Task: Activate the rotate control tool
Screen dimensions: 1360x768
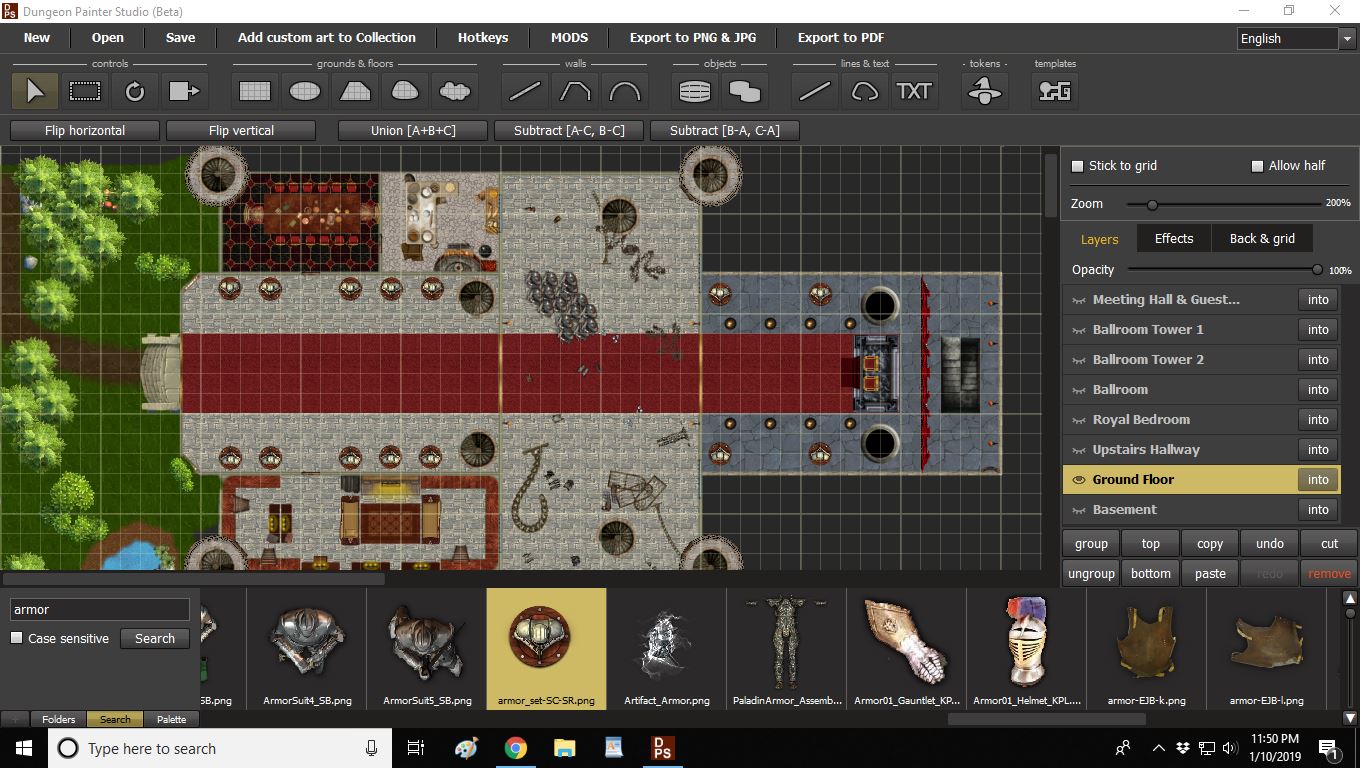Action: click(135, 91)
